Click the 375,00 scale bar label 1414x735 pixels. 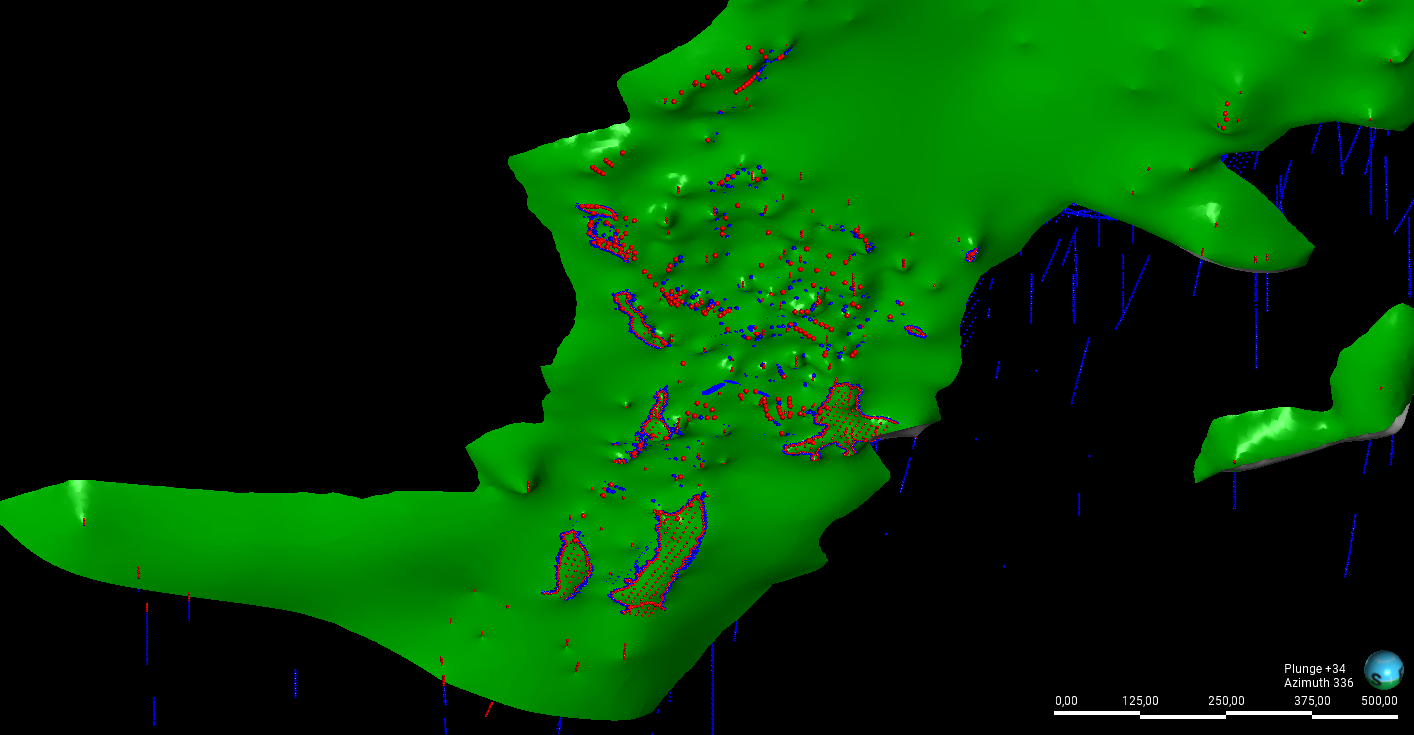[1312, 700]
